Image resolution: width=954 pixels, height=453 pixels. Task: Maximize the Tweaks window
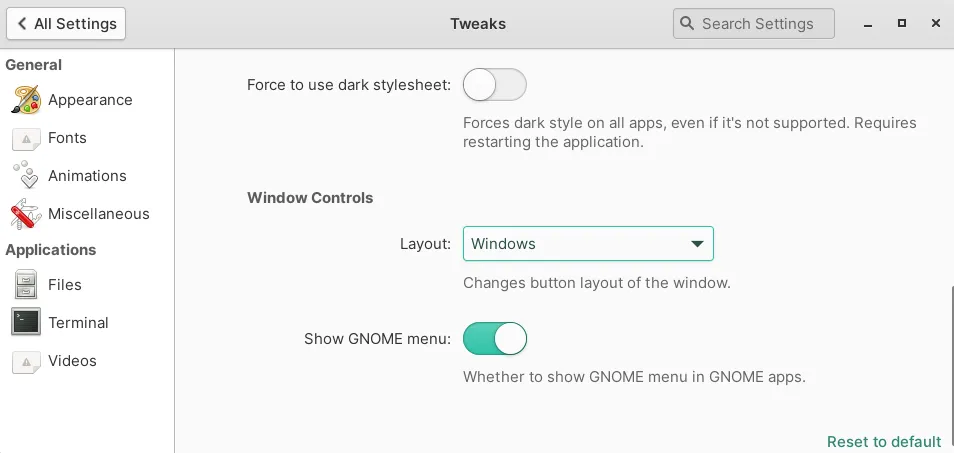902,23
